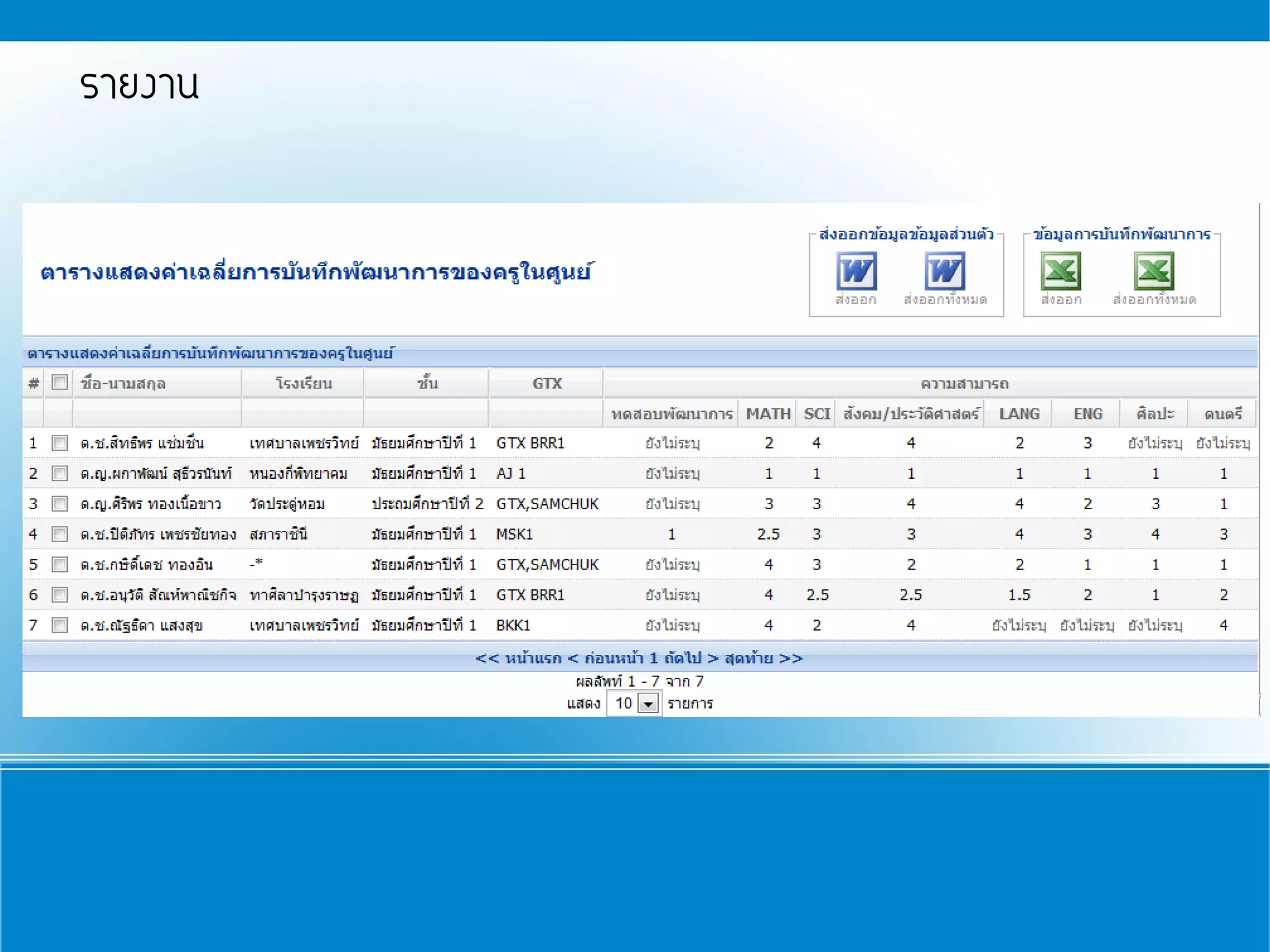
Task: Click the result count text ผลลัพท์ 1 - 7 จาก 7
Action: tap(639, 681)
